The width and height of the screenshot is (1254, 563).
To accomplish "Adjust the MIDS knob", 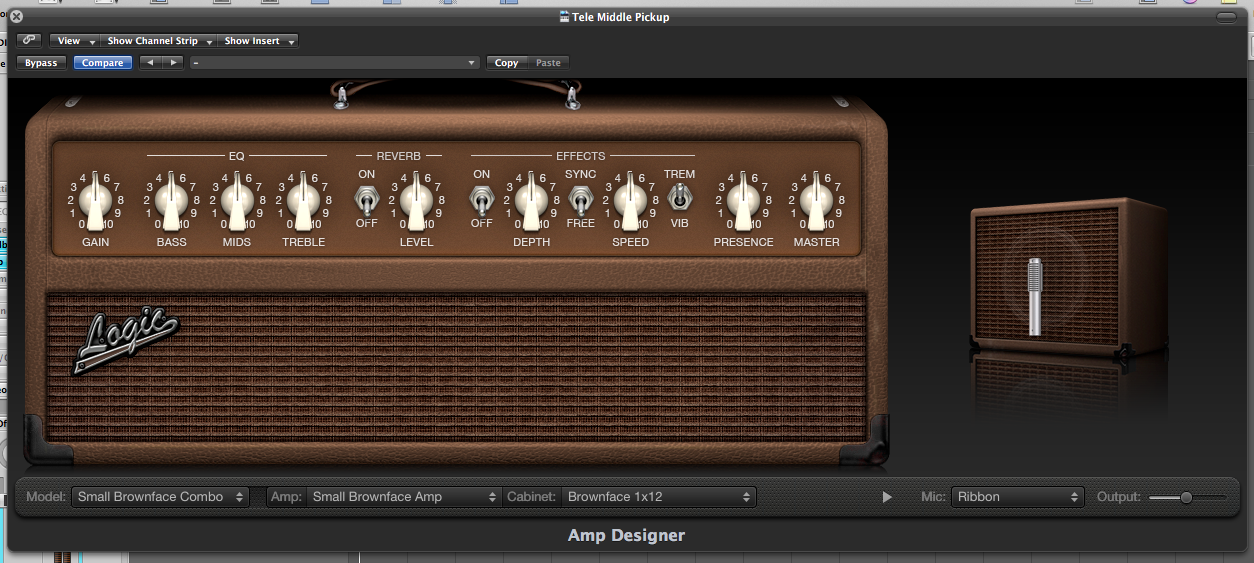I will pos(237,202).
